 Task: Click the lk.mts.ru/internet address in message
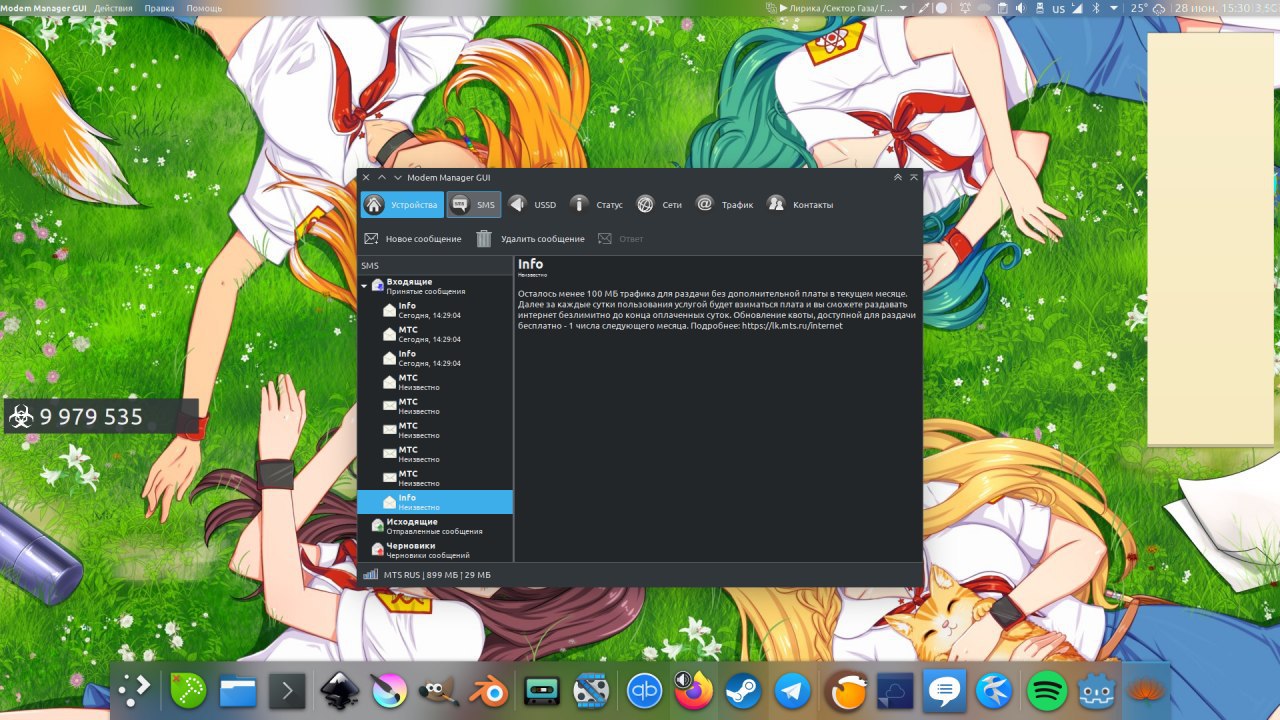click(792, 326)
